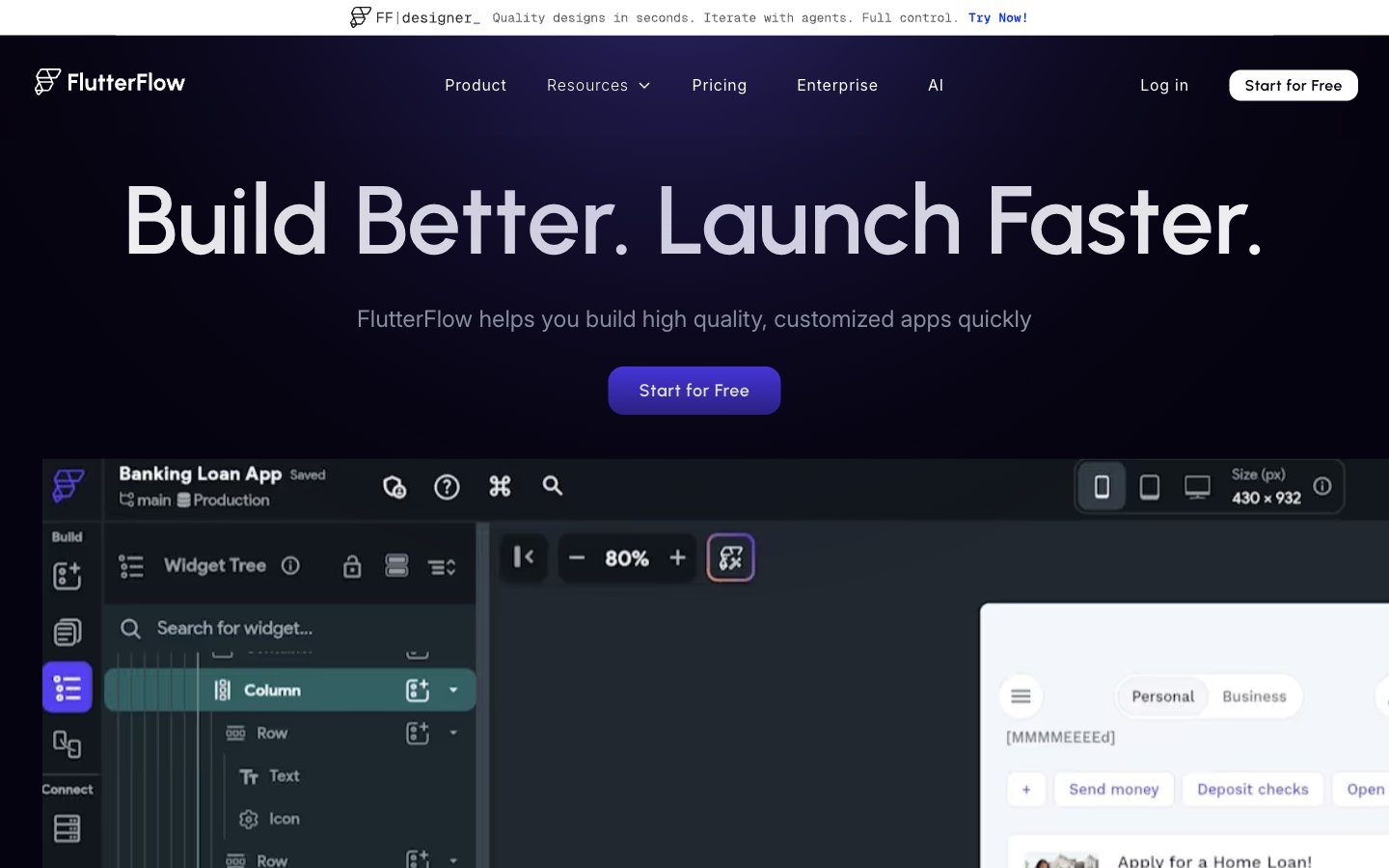Open the storyboard sidebar icon
Screen dimensions: 1389x868
click(x=67, y=744)
